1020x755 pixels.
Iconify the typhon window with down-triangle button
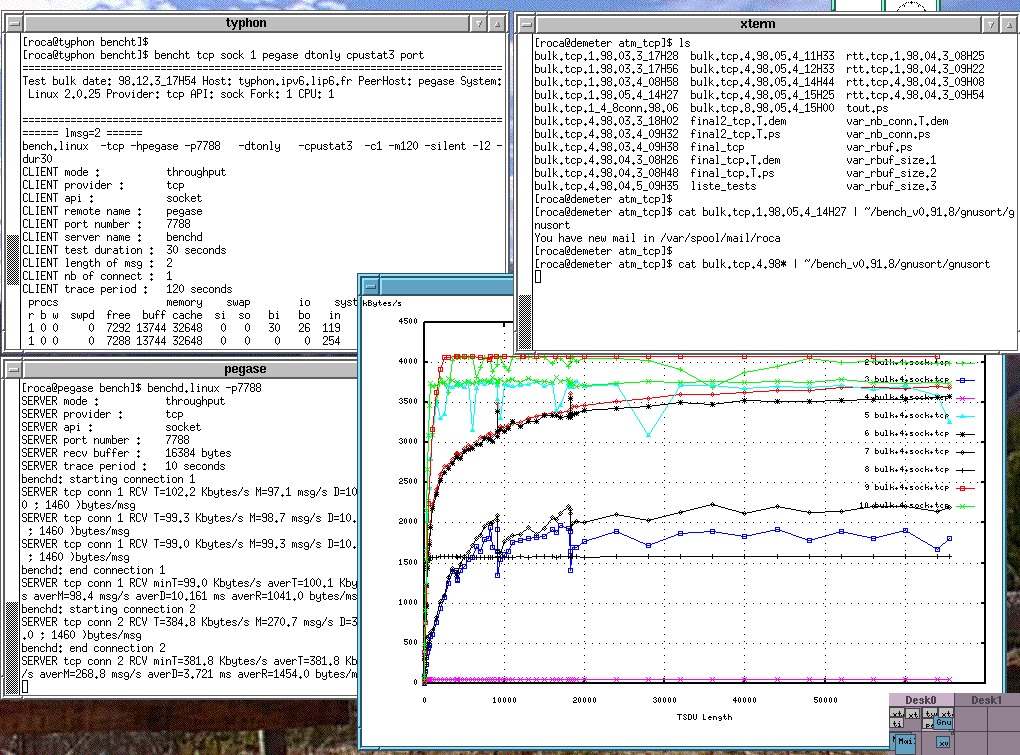[x=479, y=23]
